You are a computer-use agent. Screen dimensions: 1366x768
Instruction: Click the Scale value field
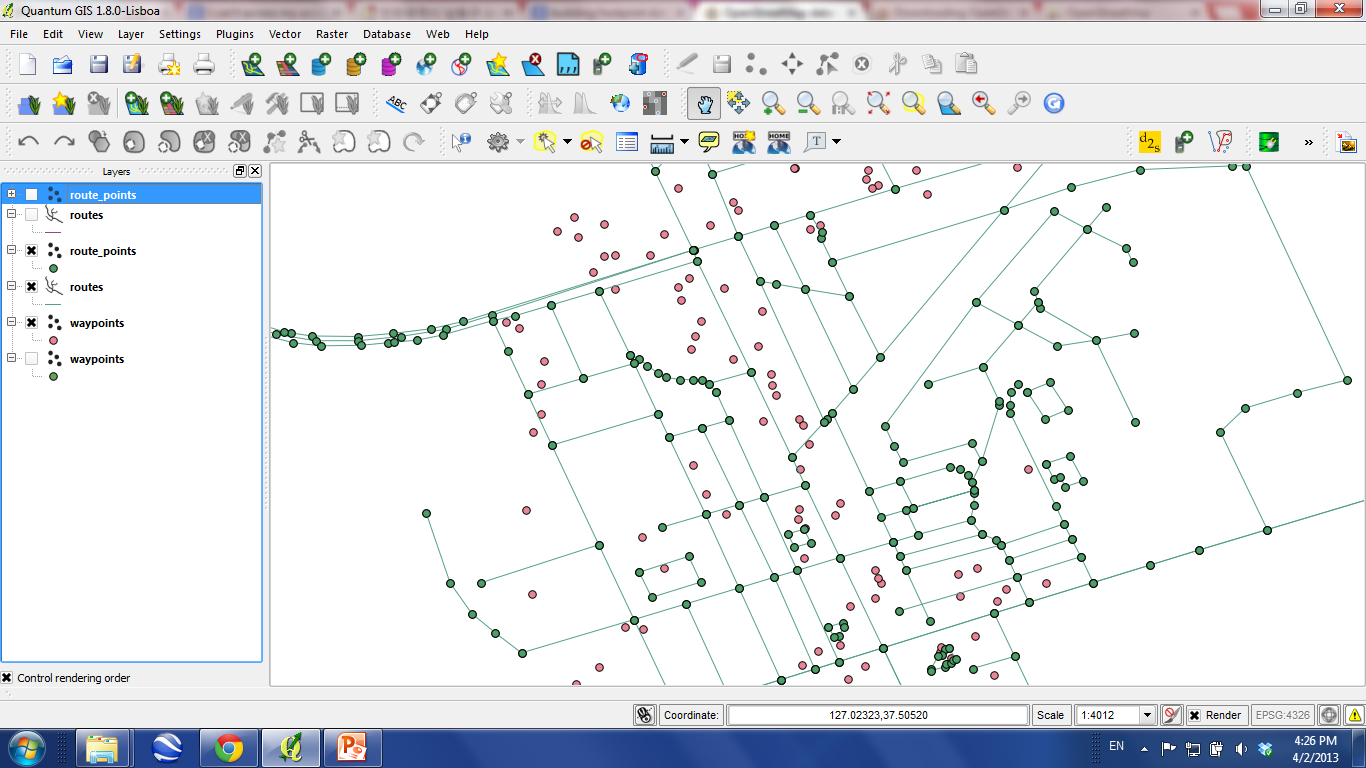click(1108, 715)
